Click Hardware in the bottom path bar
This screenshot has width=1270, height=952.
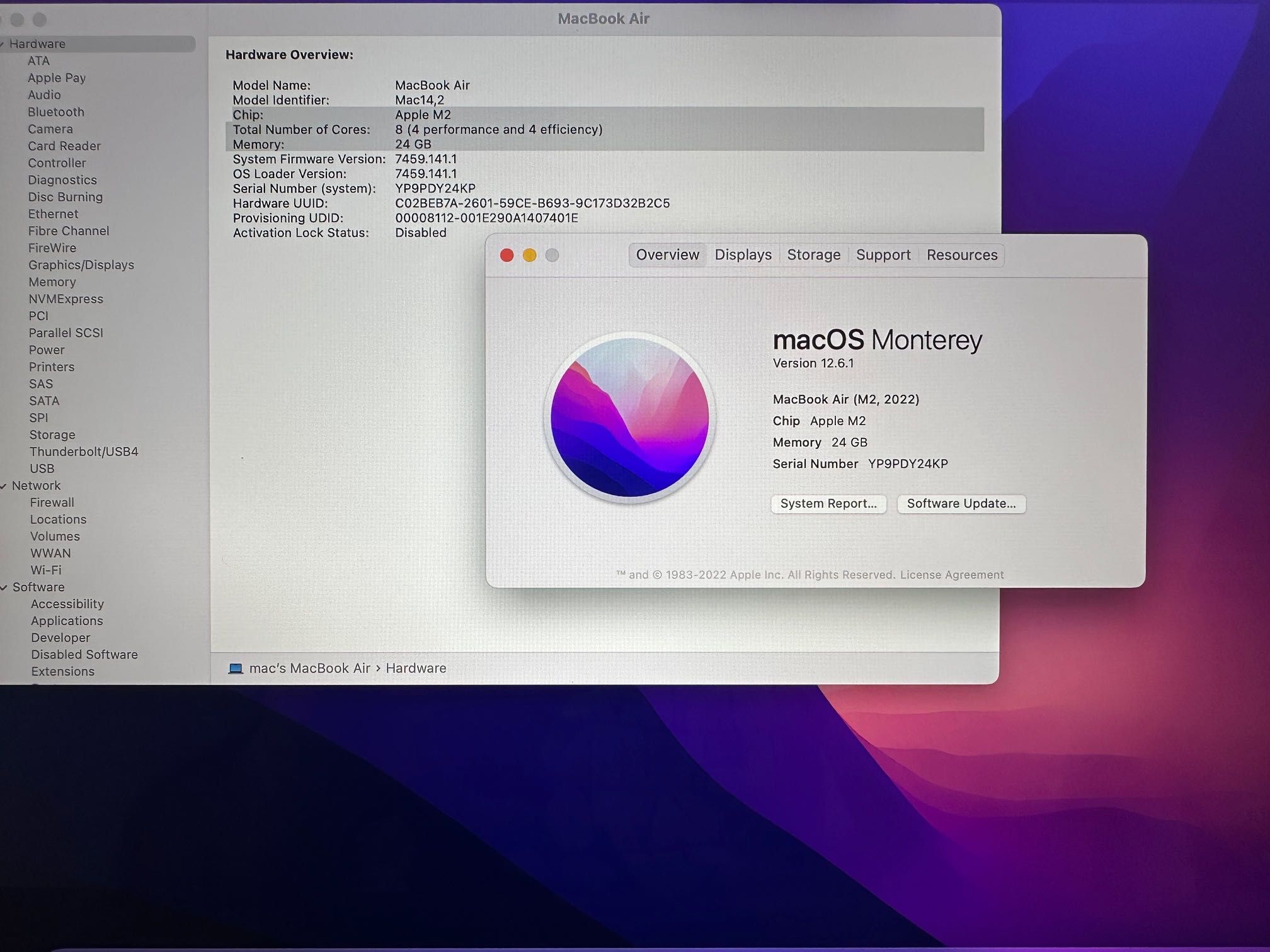[x=416, y=669]
